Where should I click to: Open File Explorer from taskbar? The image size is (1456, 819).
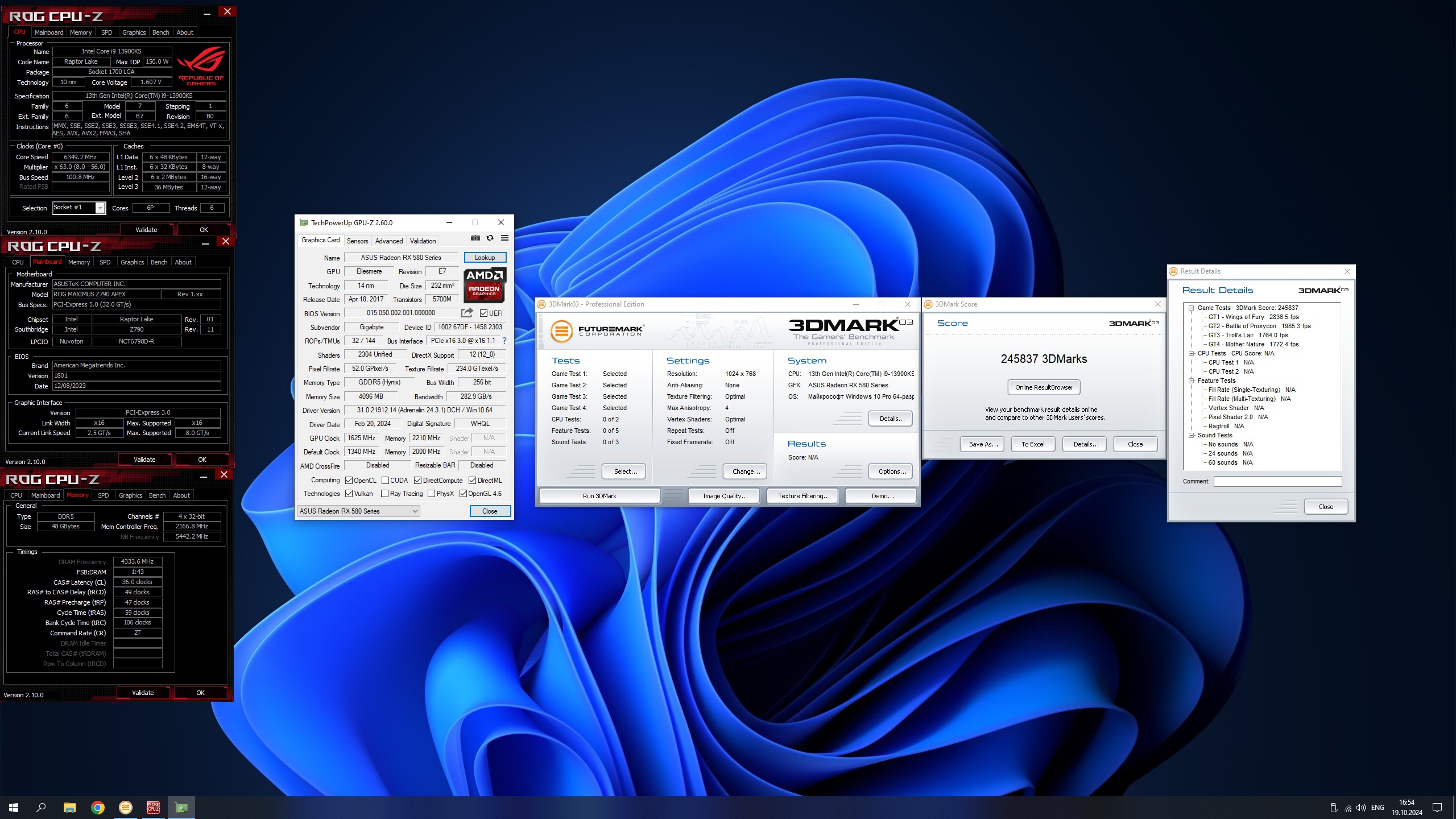point(69,807)
